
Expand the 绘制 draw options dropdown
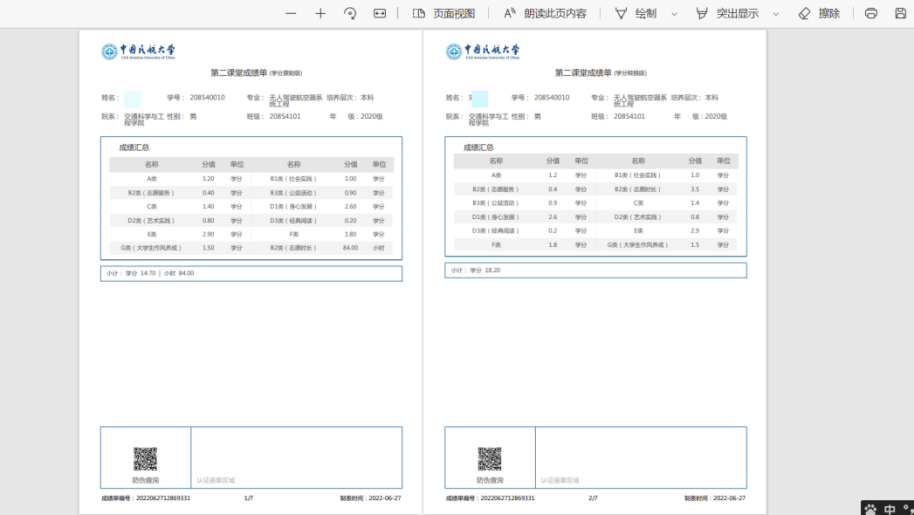point(674,14)
